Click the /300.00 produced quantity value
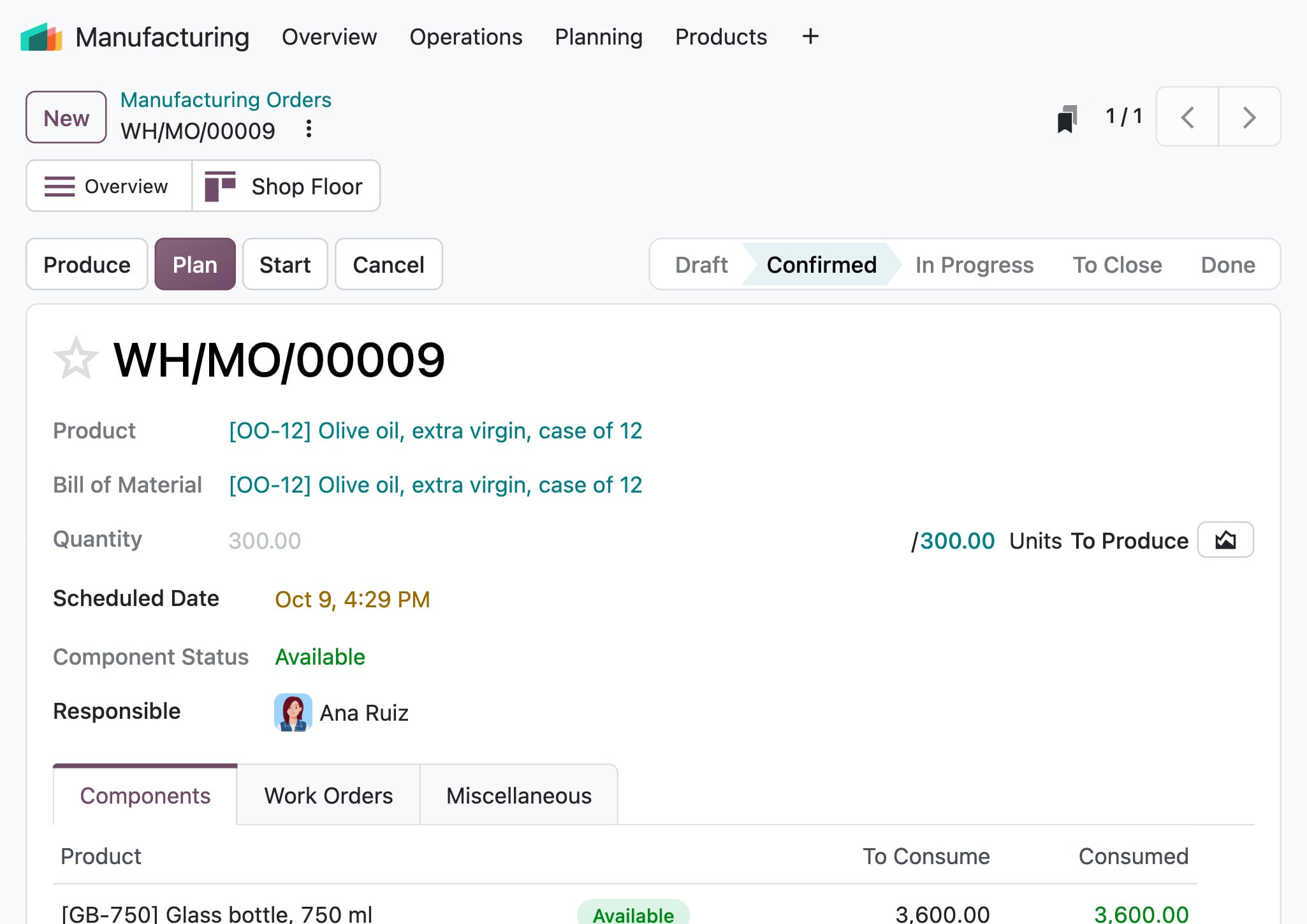 953,541
